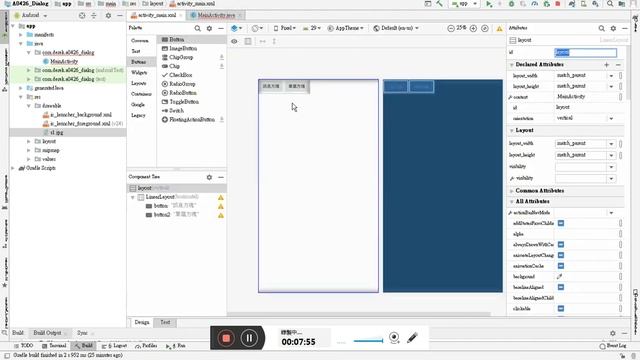
Task: Collapse the All Attributes section
Action: 511,202
